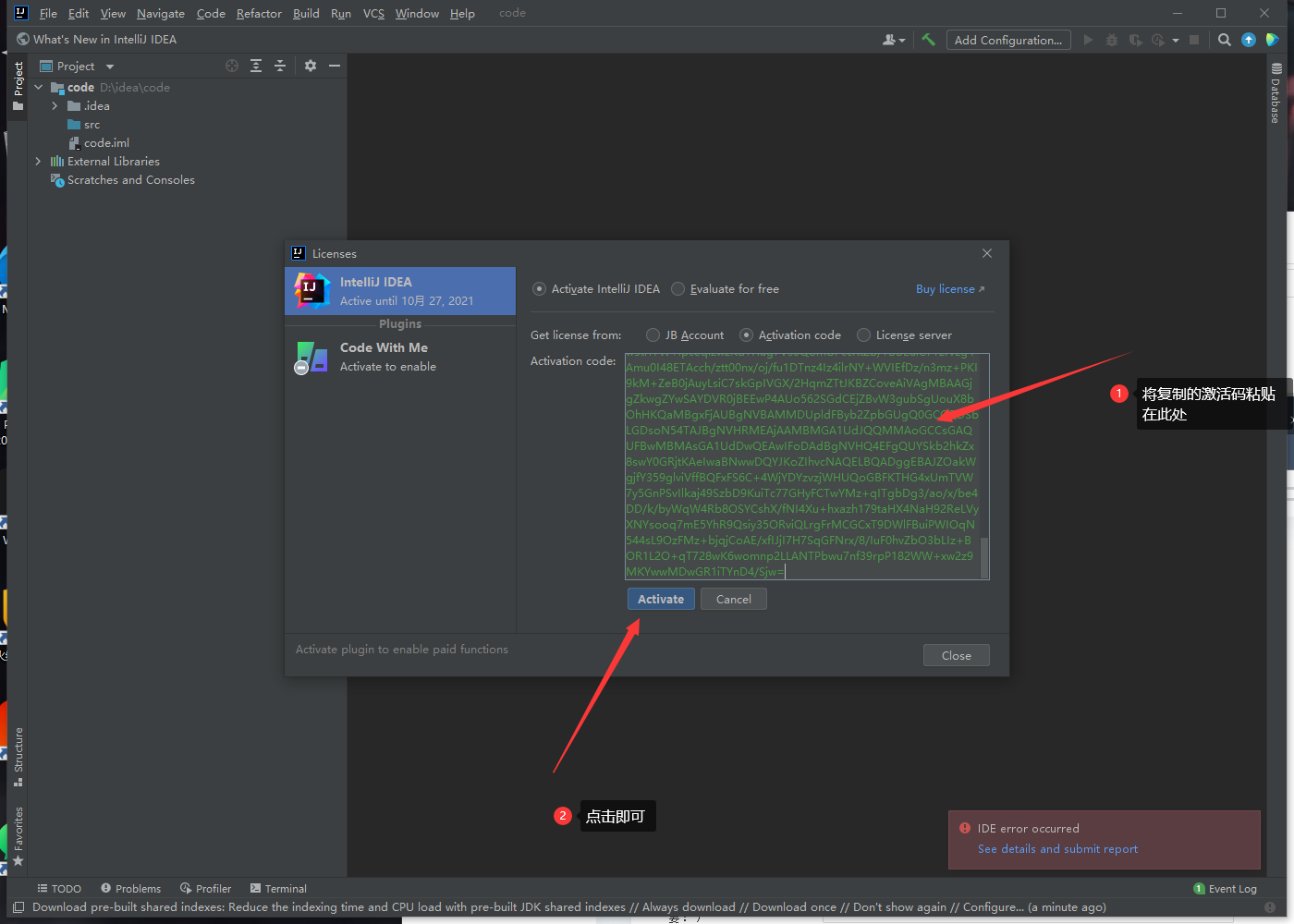Open the Favorites side tool window
This screenshot has width=1294, height=924.
[x=18, y=836]
